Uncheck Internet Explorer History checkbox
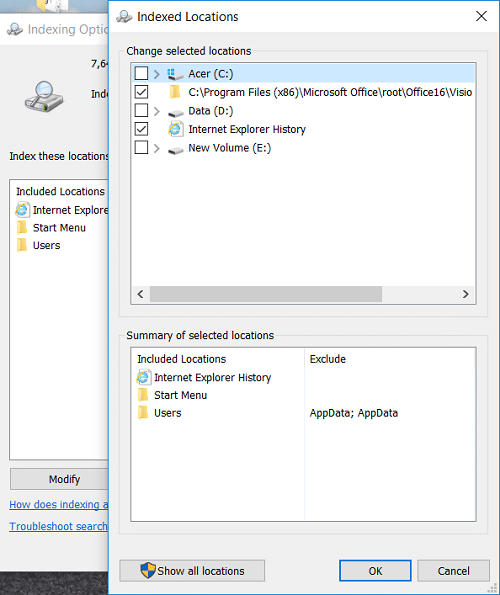This screenshot has width=500, height=595. click(x=141, y=129)
